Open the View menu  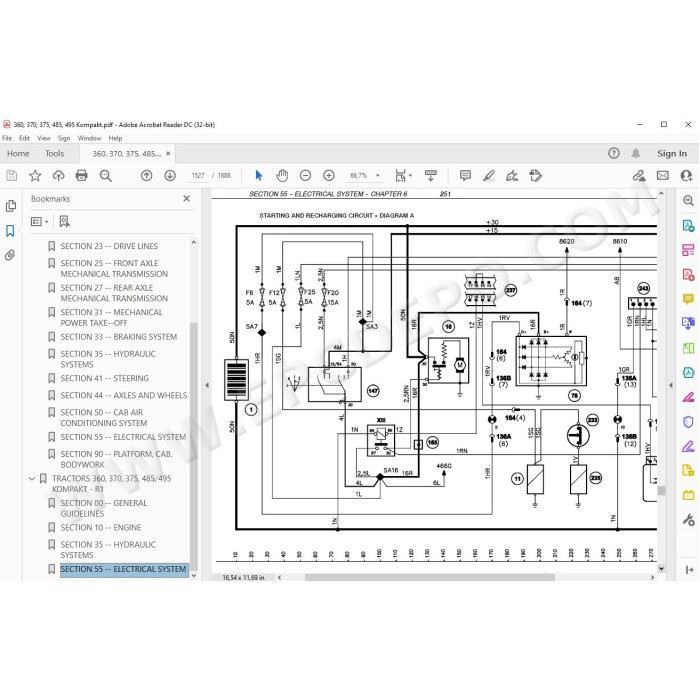pos(44,138)
